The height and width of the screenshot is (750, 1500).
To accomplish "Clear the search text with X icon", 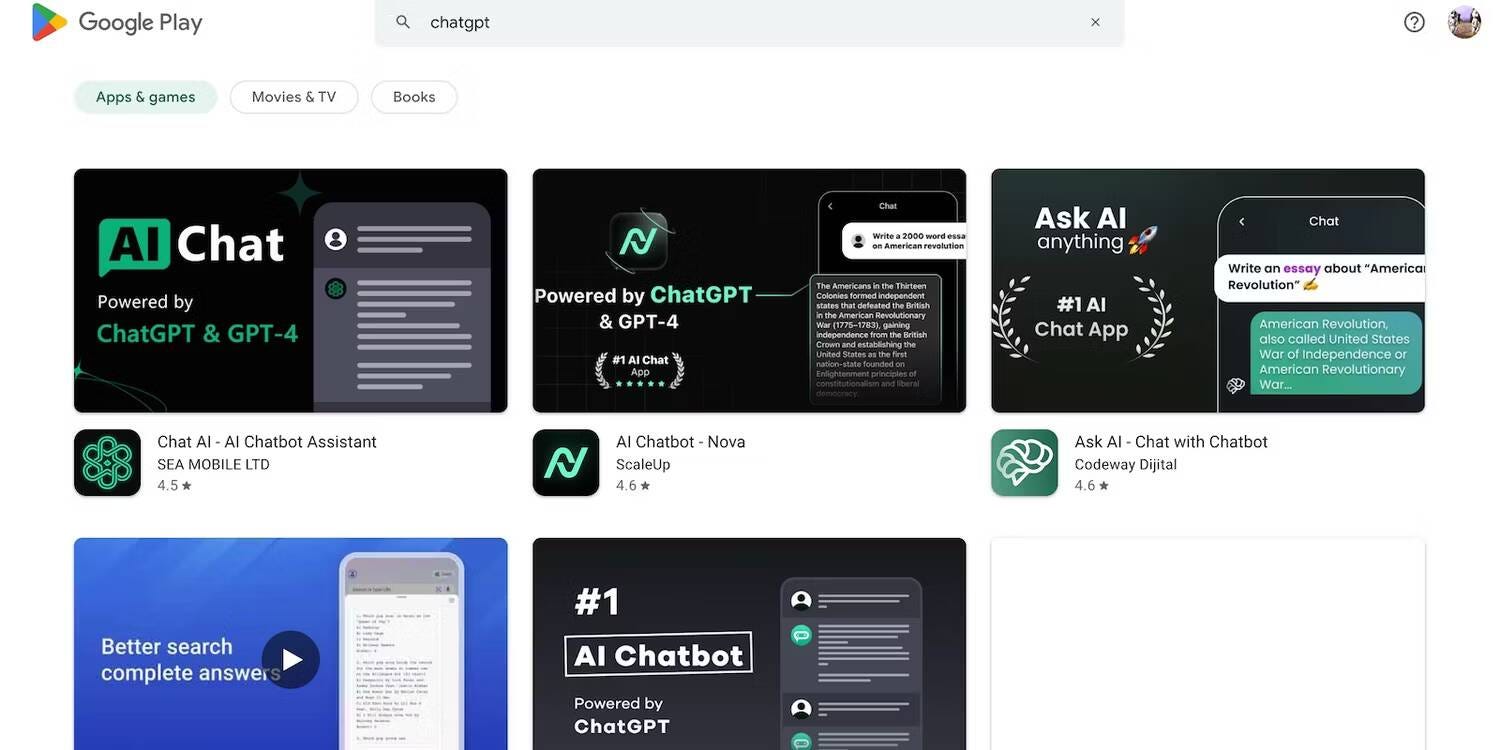I will click(1095, 22).
